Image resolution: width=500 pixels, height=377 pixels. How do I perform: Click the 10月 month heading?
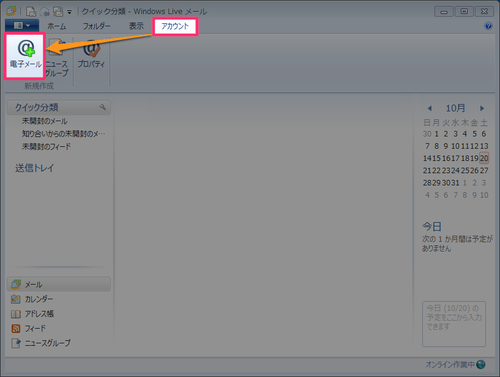tap(455, 108)
